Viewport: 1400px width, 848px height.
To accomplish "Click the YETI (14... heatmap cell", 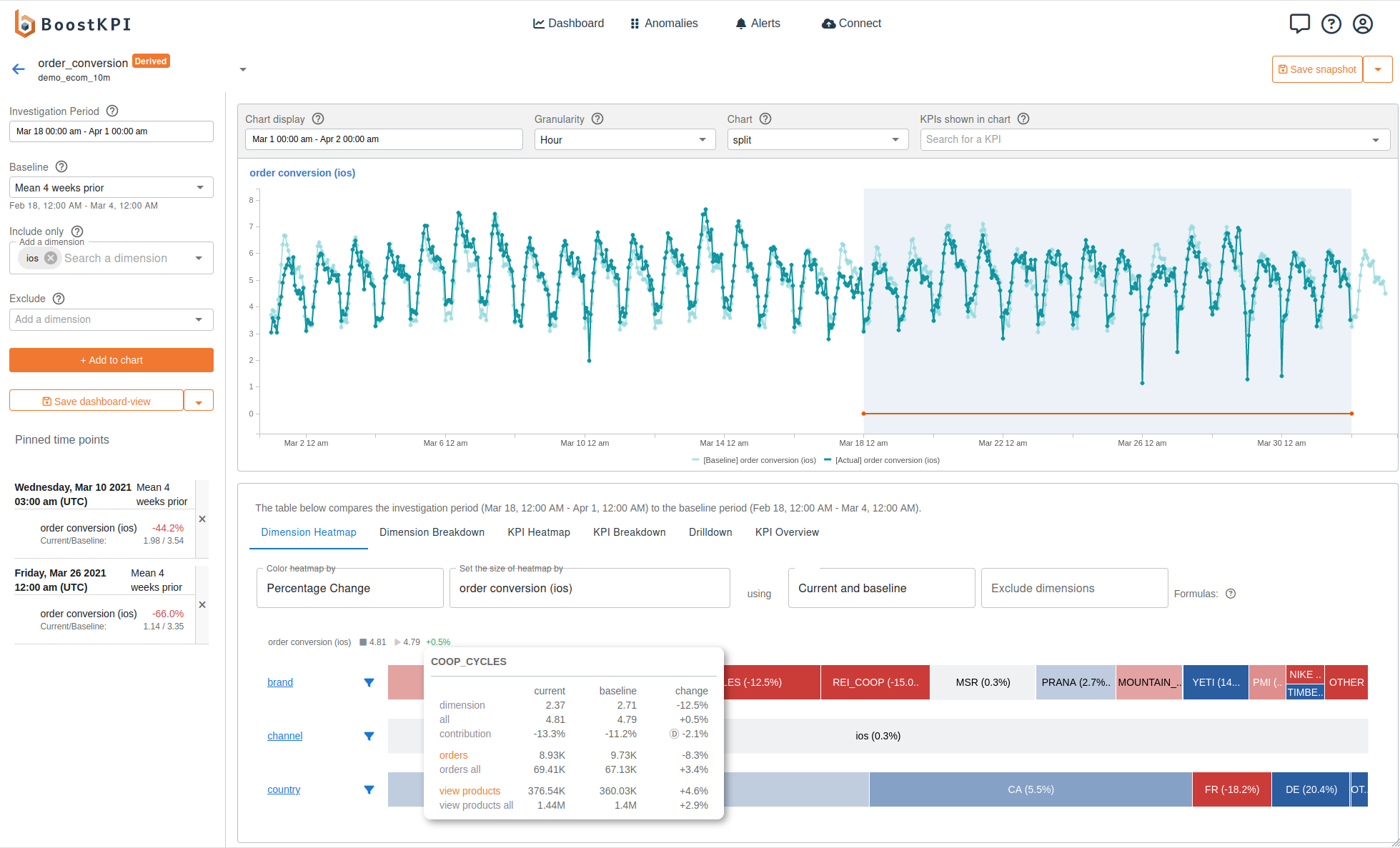I will [x=1216, y=682].
